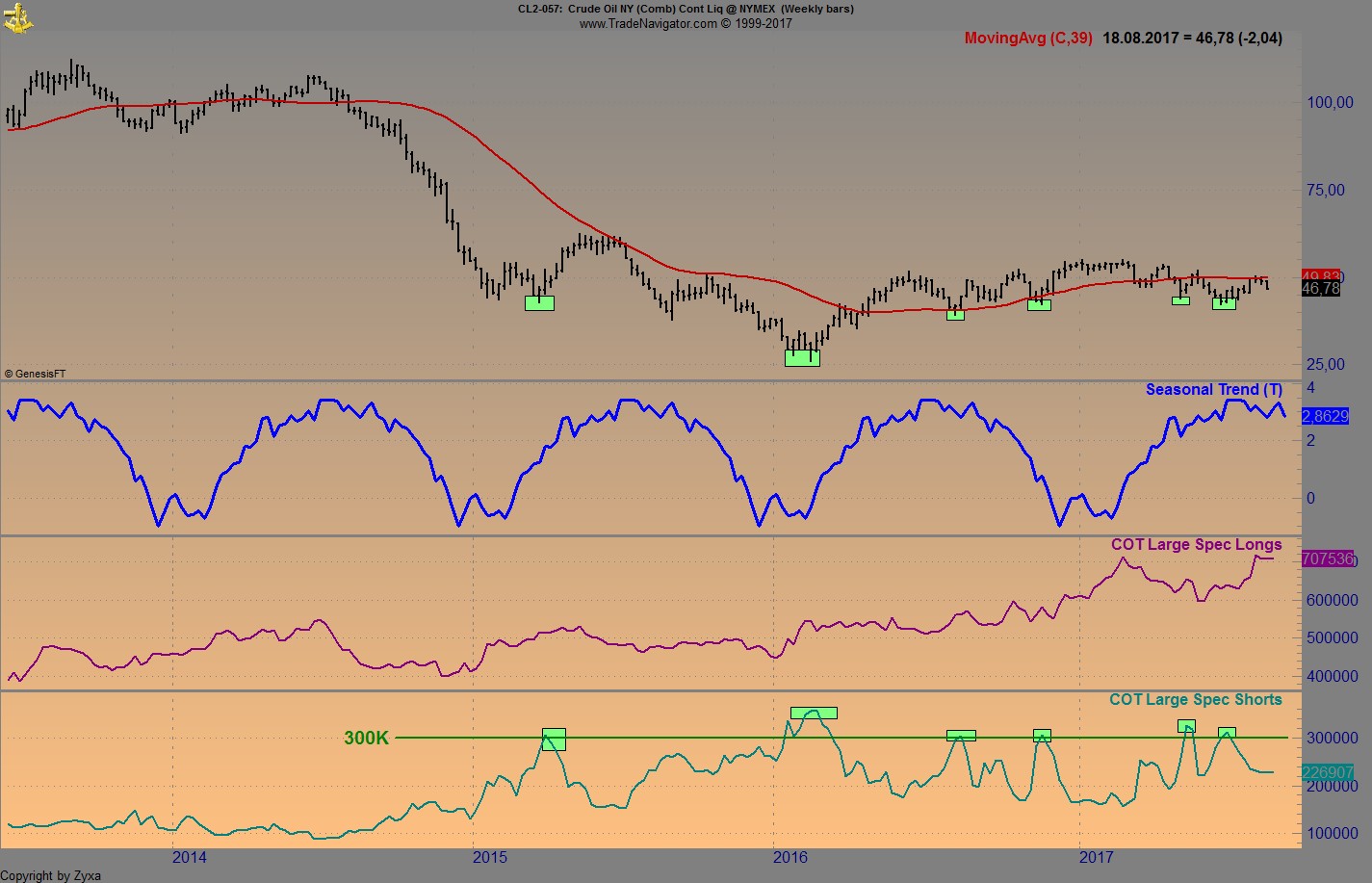Click the 2014 year label on the time axis
Viewport: 1372px width, 883px height.
click(189, 856)
